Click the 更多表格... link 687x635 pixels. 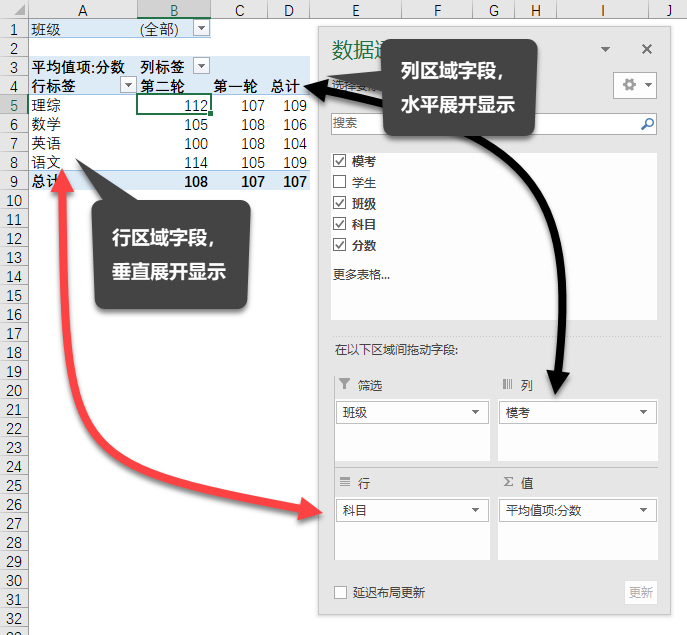pos(361,275)
